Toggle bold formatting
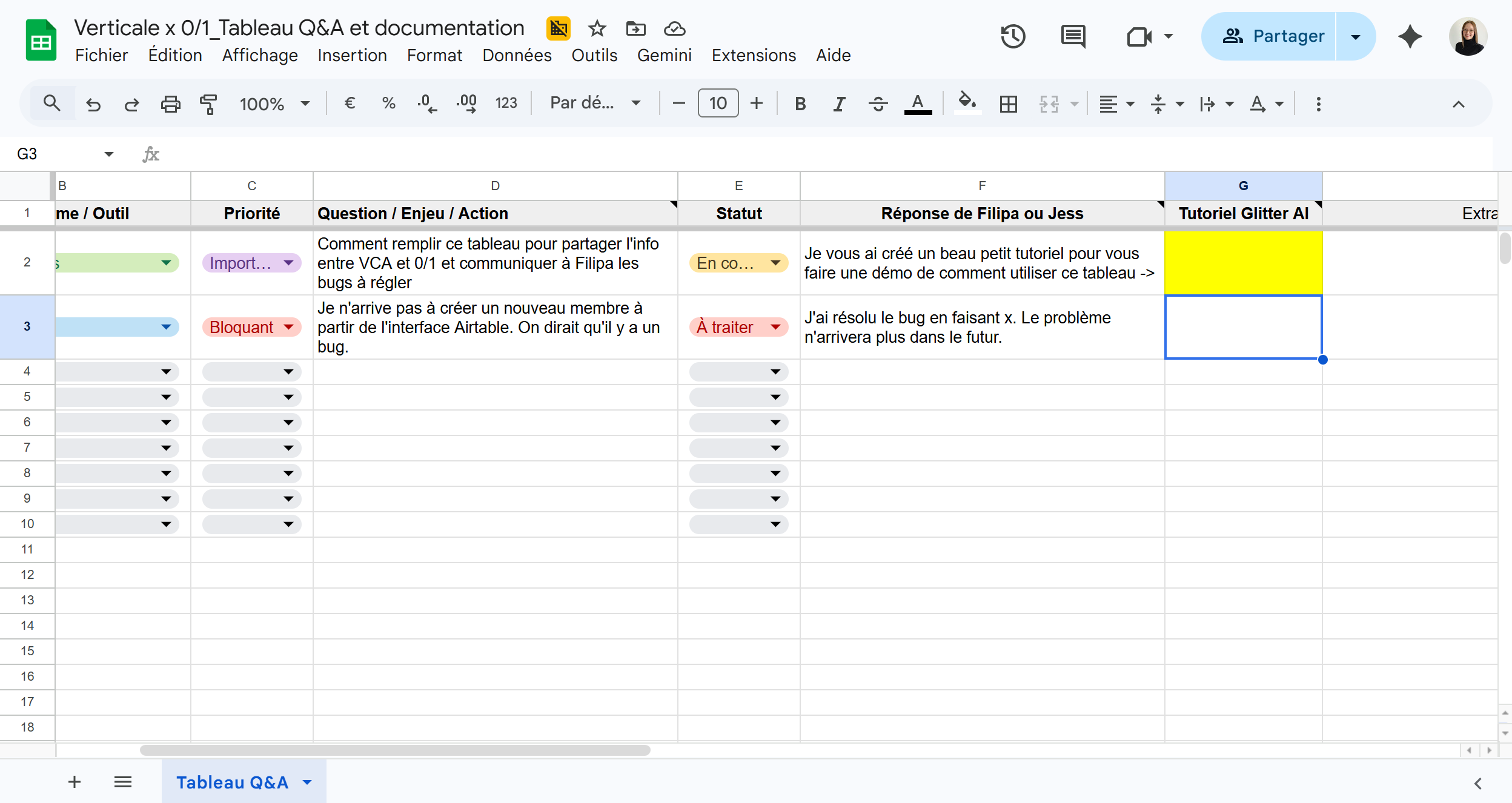1512x803 pixels. pos(800,104)
